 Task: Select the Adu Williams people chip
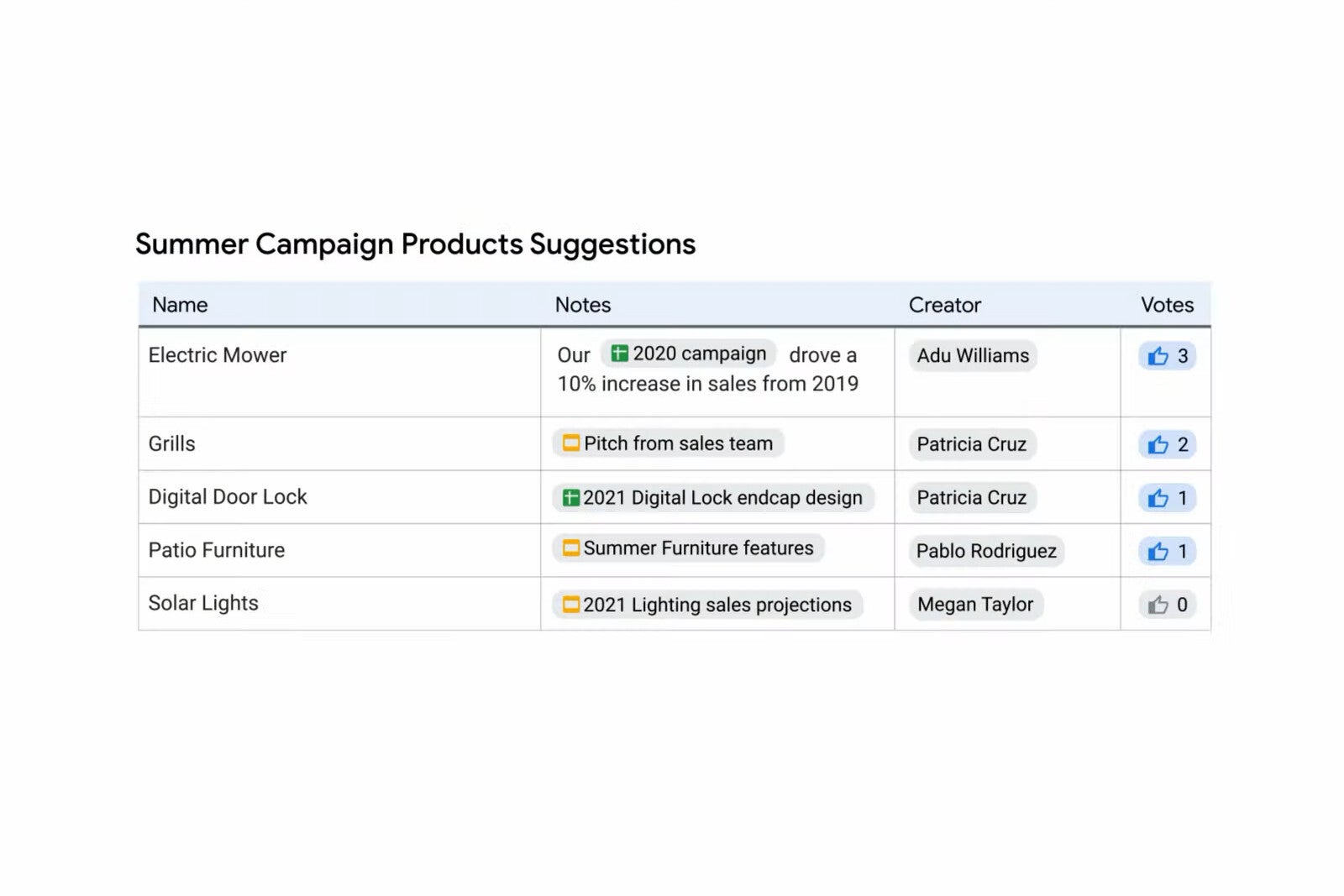click(973, 355)
